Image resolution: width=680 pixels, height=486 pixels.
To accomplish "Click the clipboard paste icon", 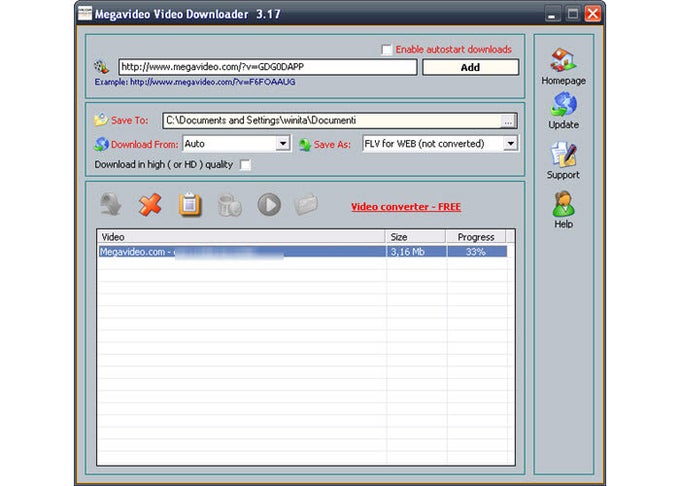I will [x=190, y=205].
